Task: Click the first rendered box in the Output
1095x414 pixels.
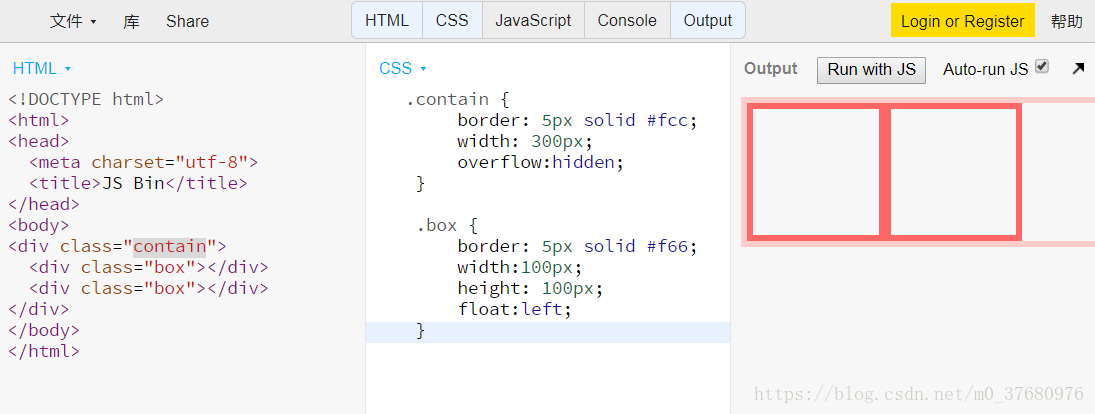Action: [x=816, y=172]
